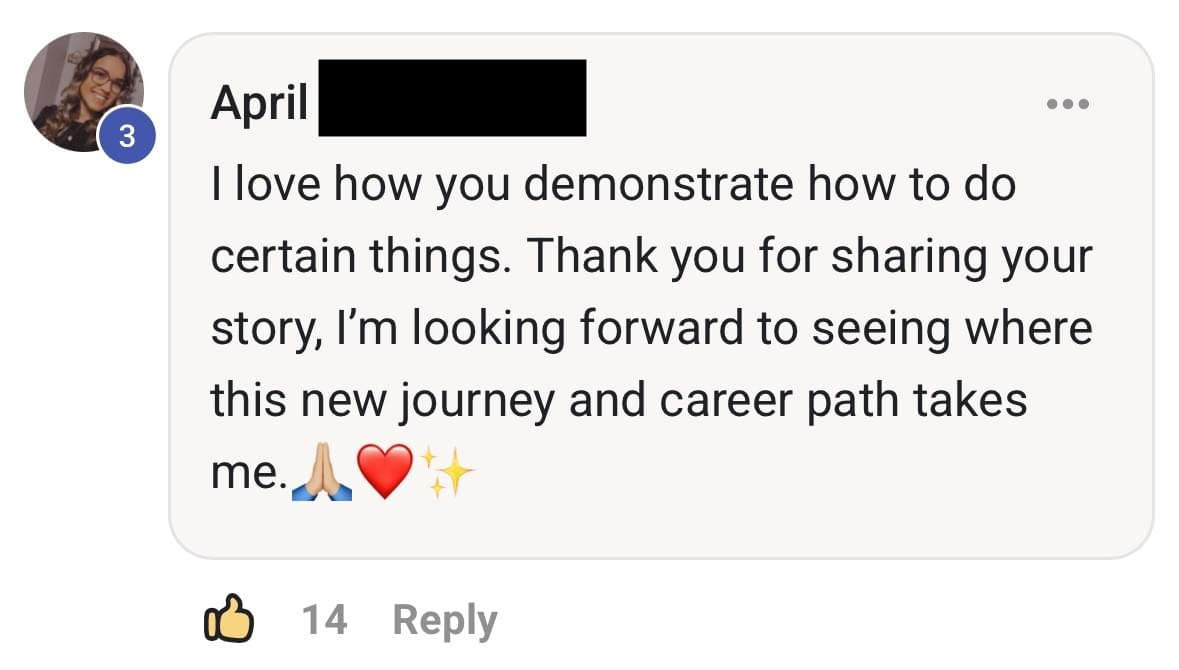Image resolution: width=1179 pixels, height=670 pixels.
Task: View the 14 likes count
Action: pyautogui.click(x=324, y=620)
